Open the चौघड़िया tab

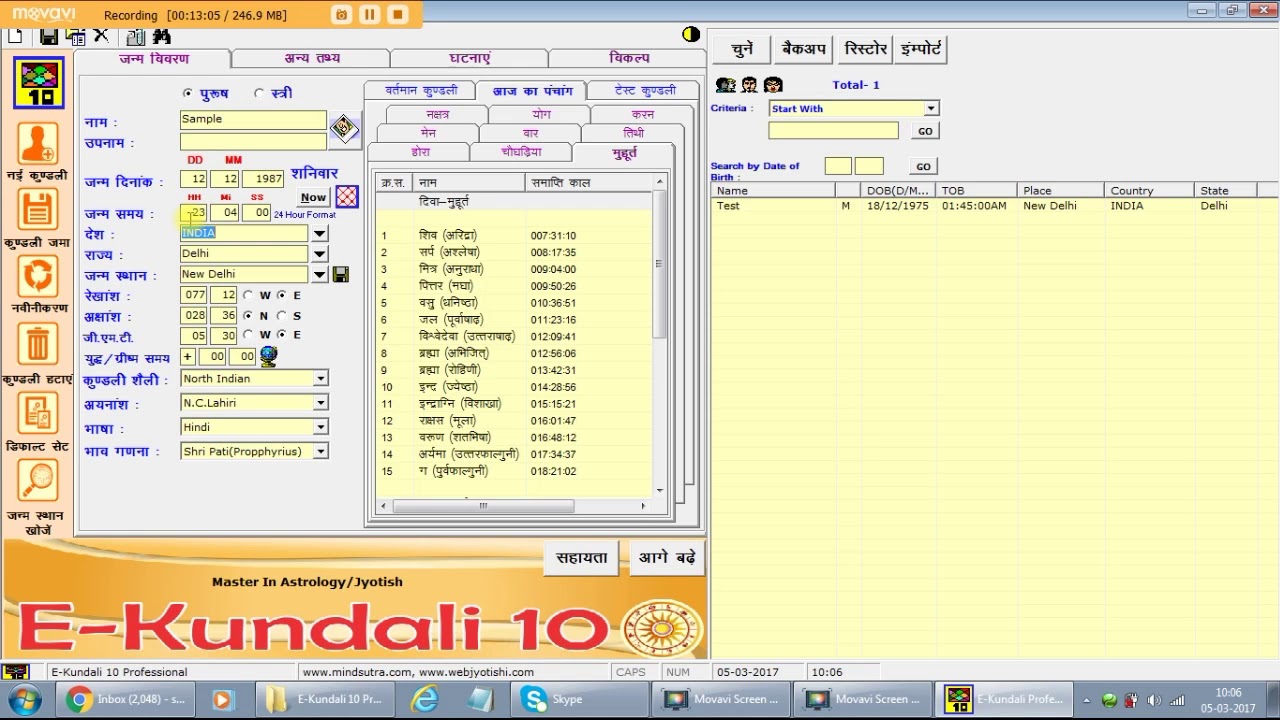(x=521, y=152)
